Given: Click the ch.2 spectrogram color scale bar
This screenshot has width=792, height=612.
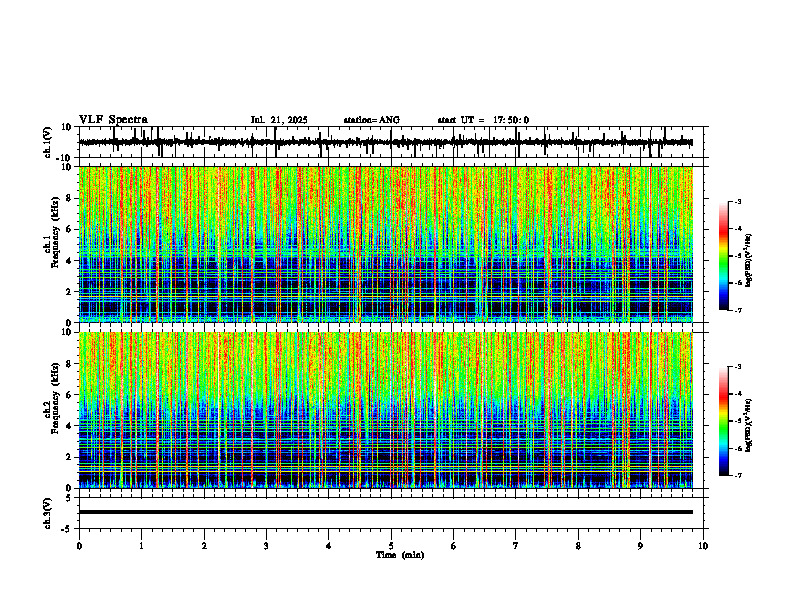Looking at the screenshot, I should (x=724, y=421).
